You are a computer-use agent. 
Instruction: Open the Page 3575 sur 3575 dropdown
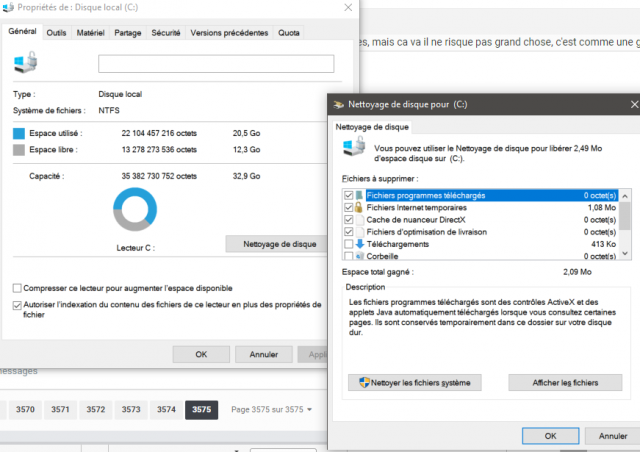click(271, 410)
